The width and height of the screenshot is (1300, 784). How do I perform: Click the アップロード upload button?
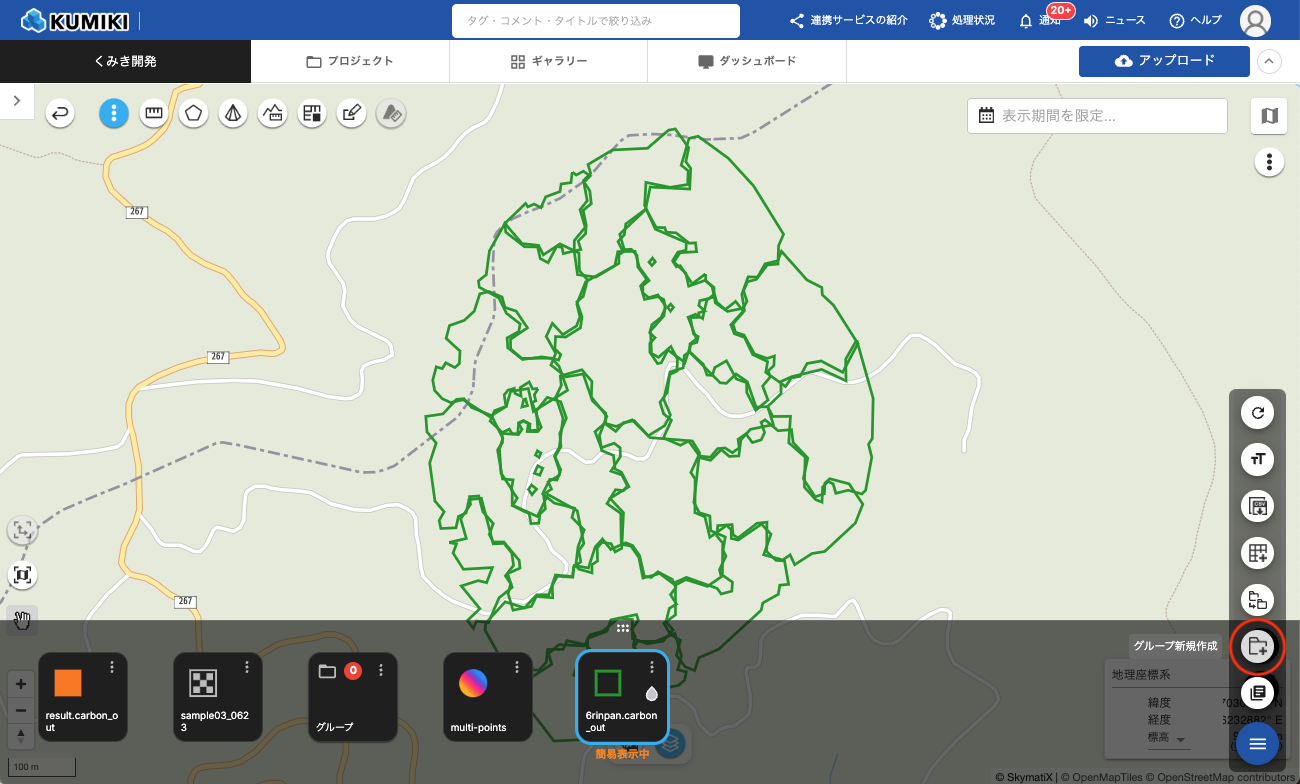coord(1164,61)
